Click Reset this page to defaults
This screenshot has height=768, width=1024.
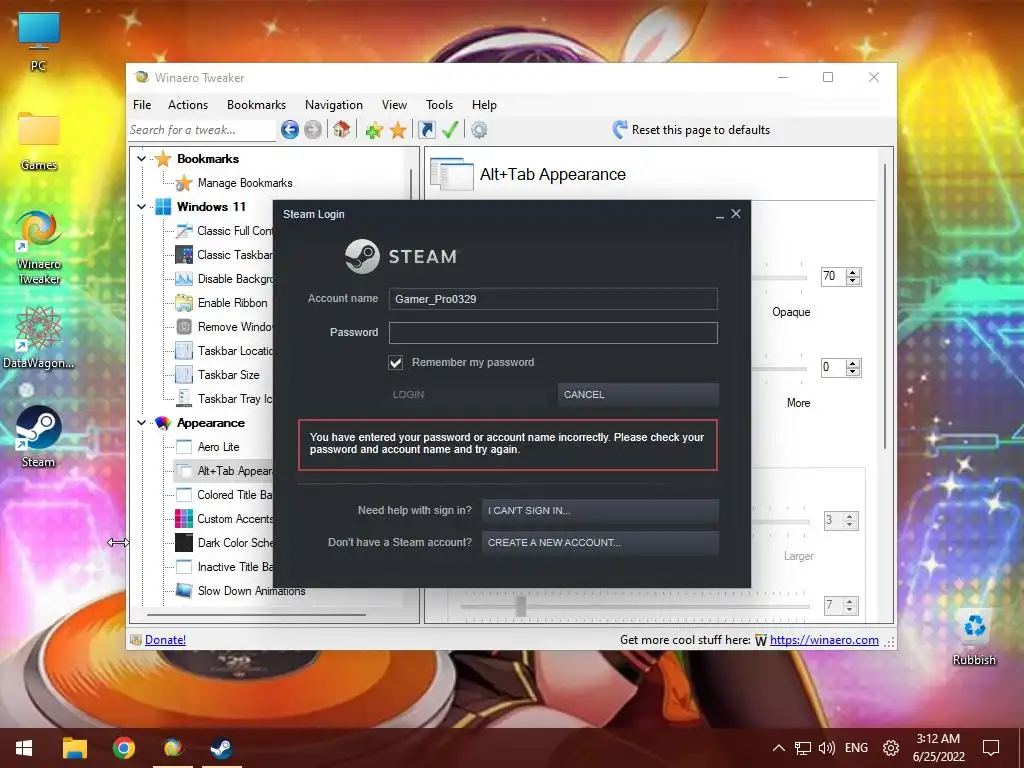point(692,130)
